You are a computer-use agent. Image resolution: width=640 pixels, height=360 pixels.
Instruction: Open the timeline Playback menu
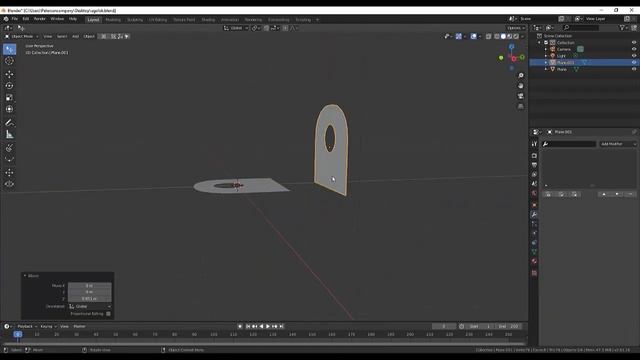27,327
